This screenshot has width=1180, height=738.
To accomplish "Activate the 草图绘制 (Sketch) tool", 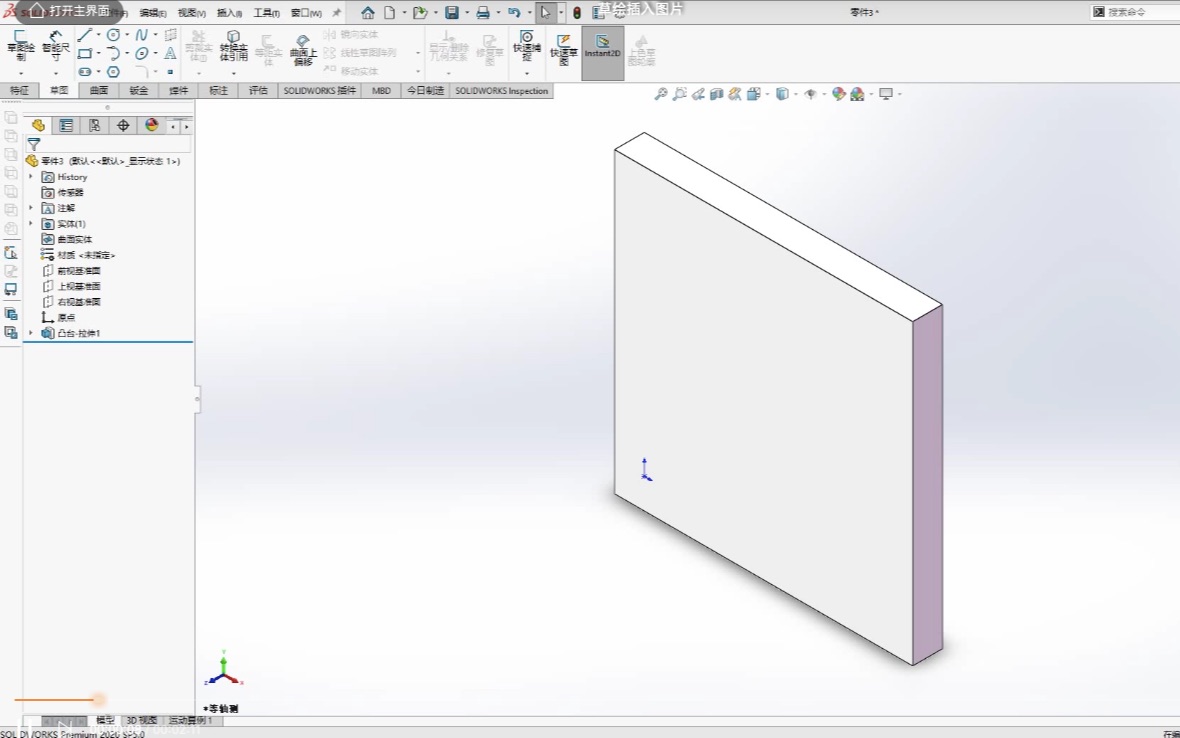I will coord(22,46).
